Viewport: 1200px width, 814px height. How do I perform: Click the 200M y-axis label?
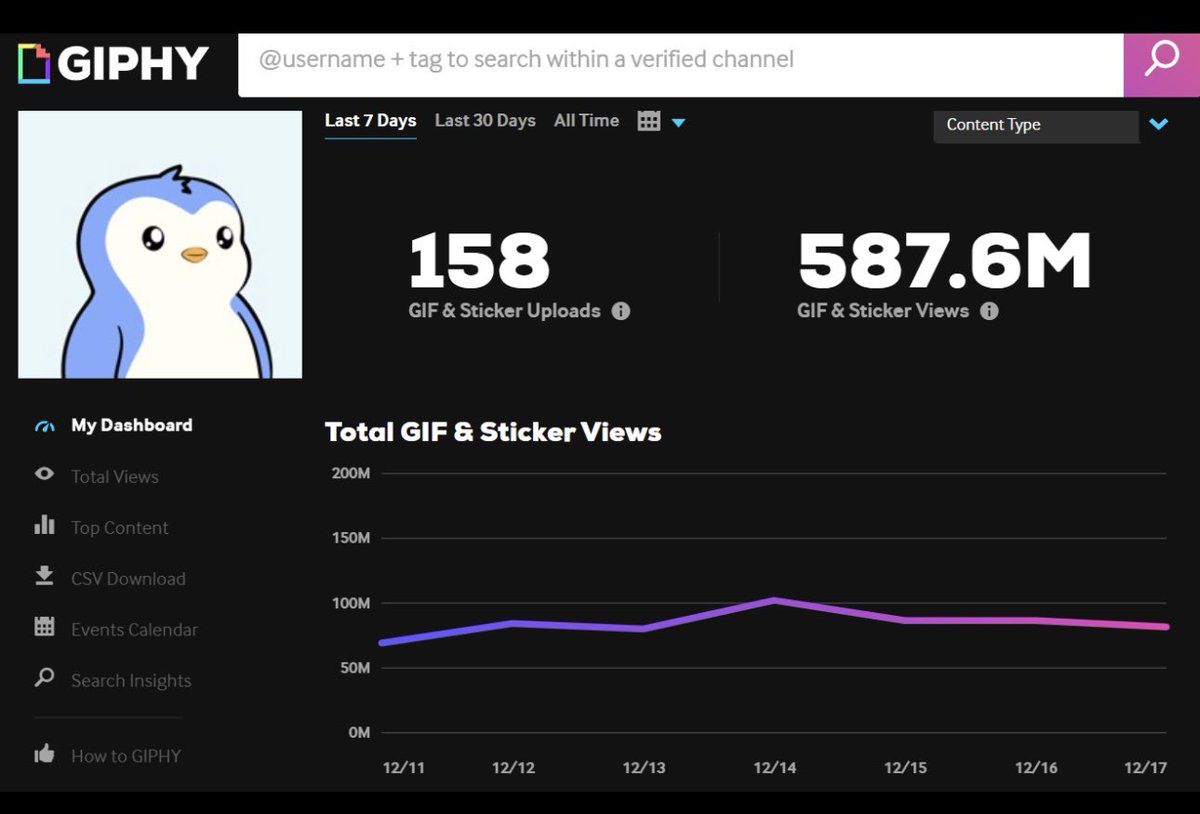(x=351, y=473)
